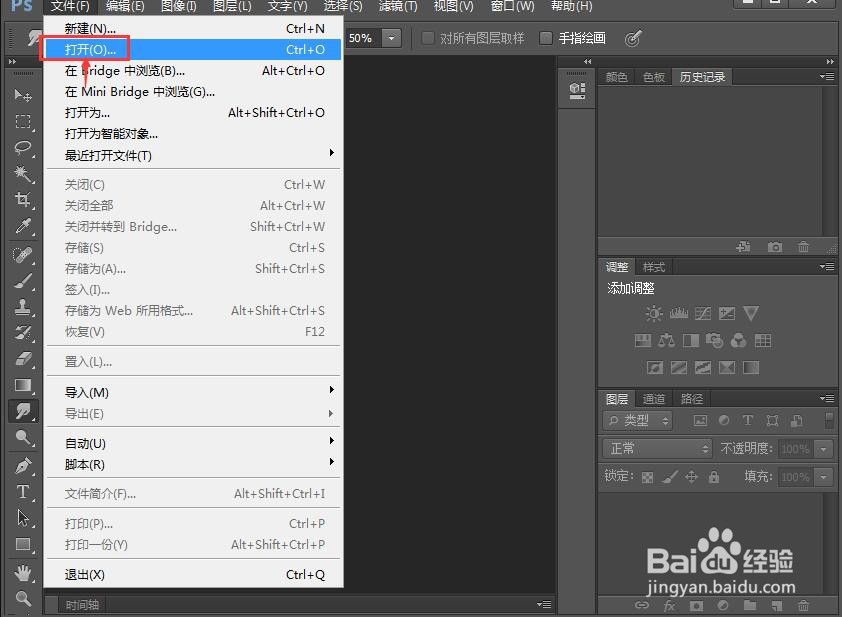Click the fx layer styles icon
This screenshot has width=842, height=617.
(x=668, y=605)
